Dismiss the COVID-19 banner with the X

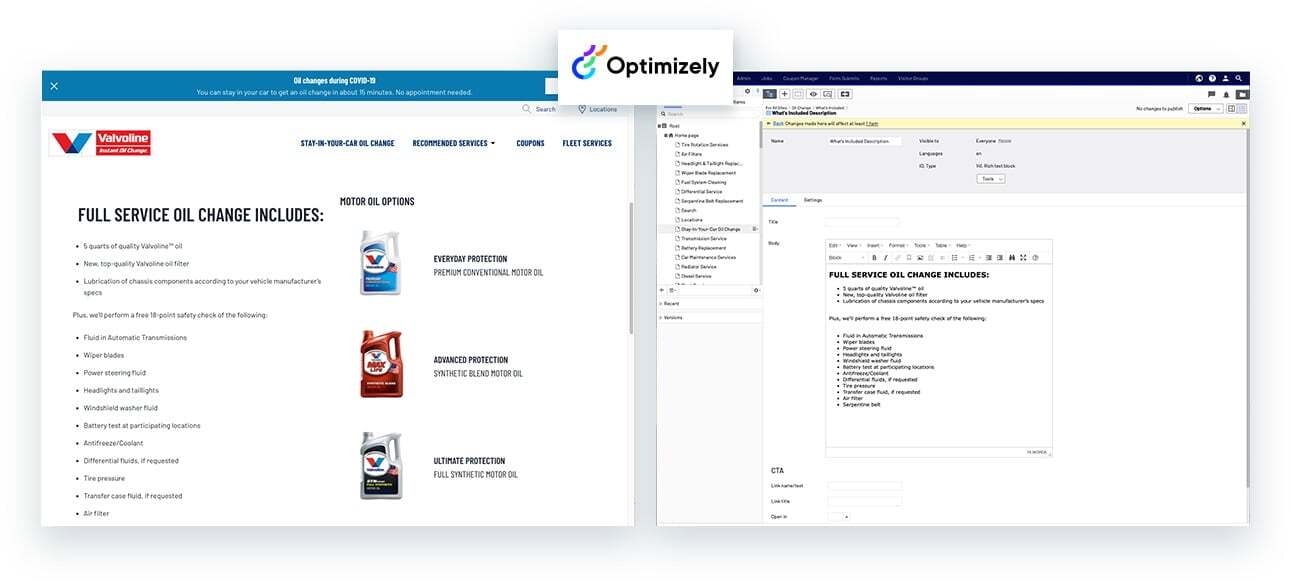pos(54,86)
